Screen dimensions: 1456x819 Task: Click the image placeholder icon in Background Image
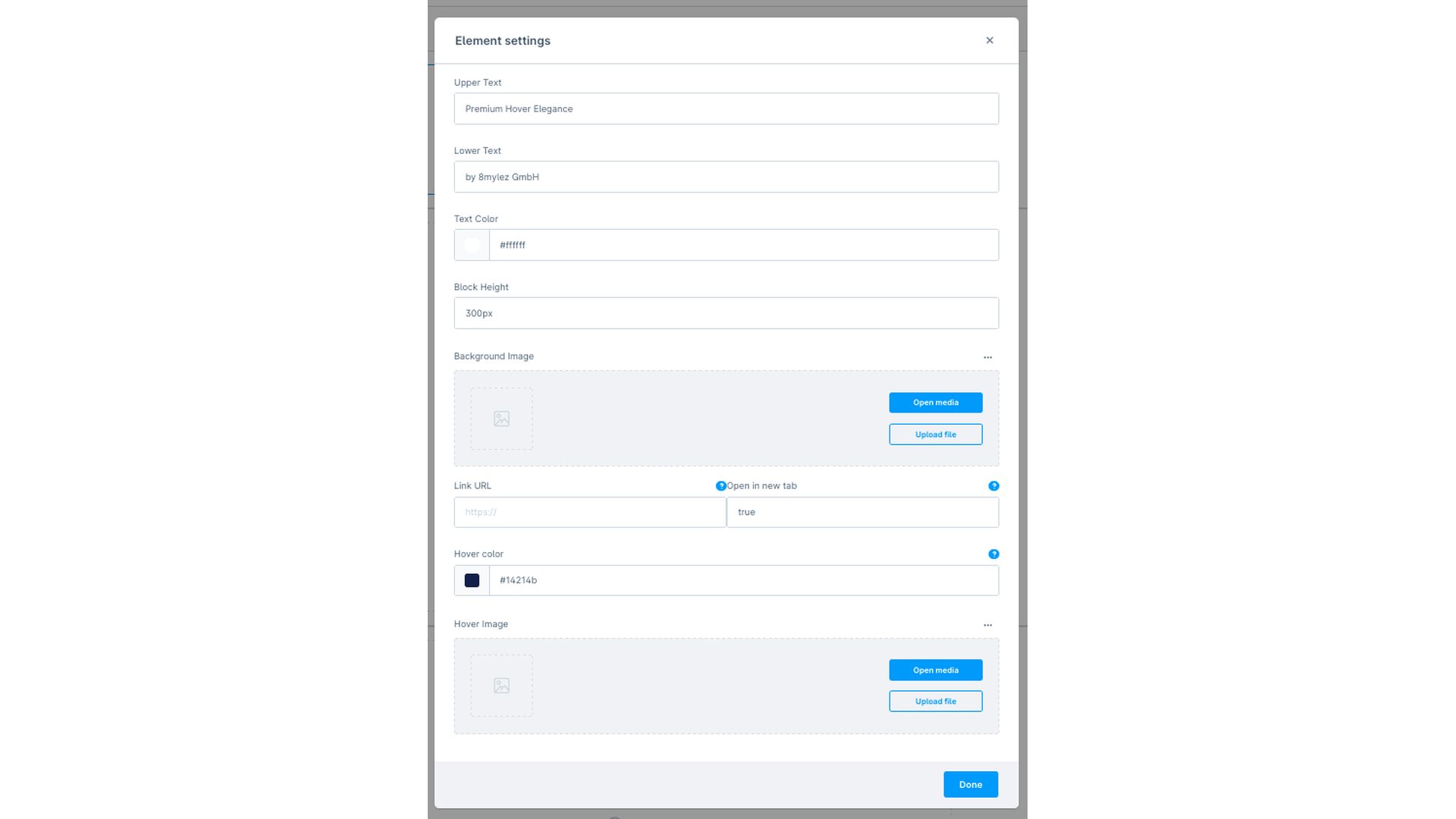click(501, 418)
